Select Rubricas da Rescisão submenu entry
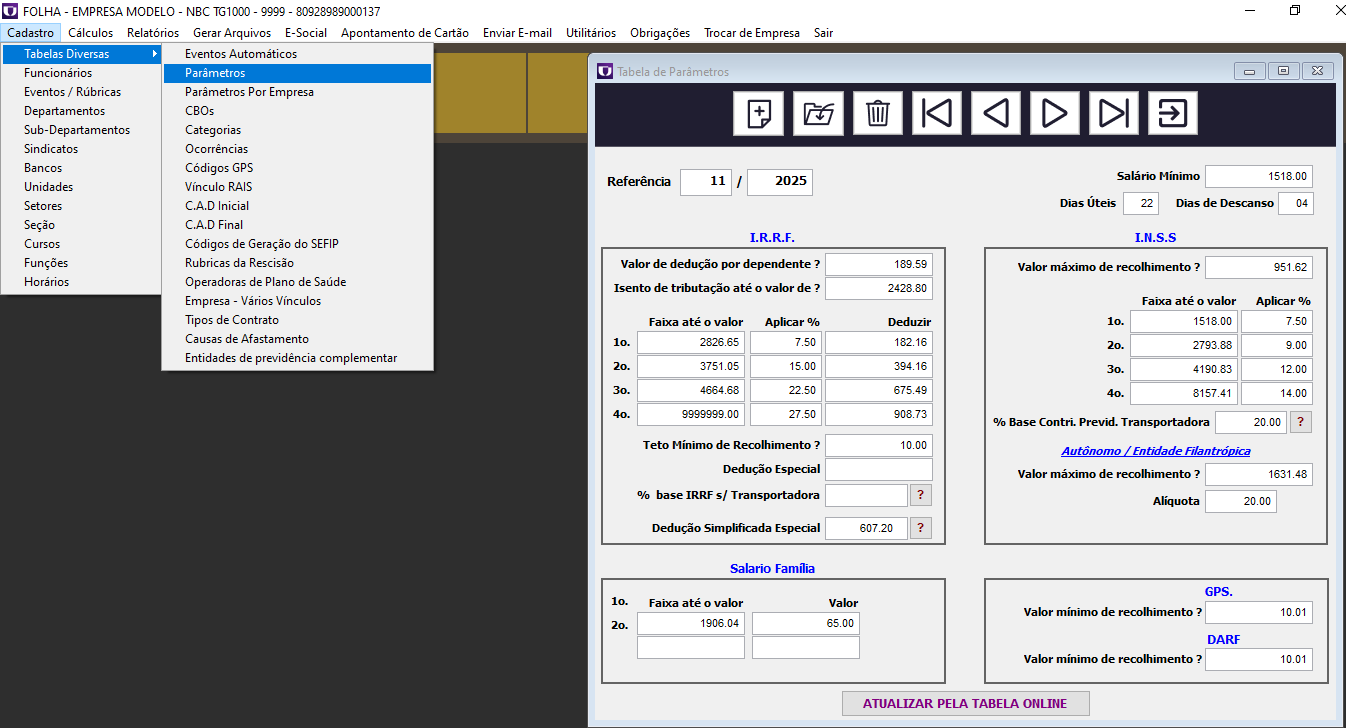 (298, 263)
